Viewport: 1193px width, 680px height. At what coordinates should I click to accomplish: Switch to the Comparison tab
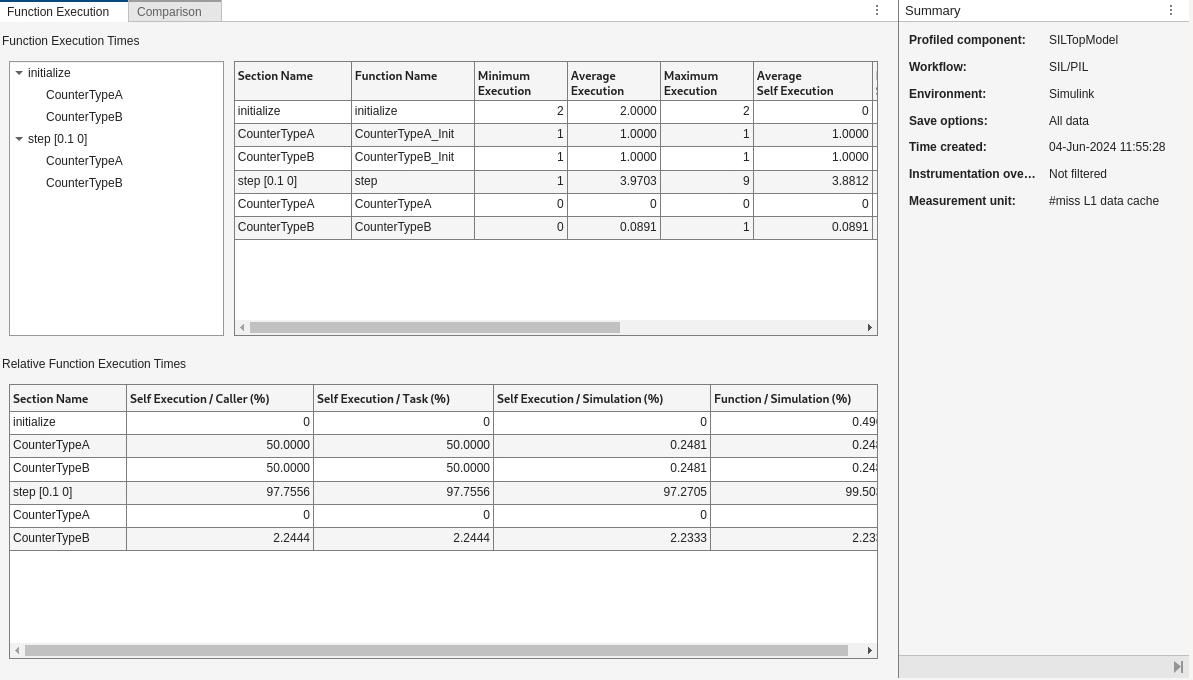click(169, 12)
